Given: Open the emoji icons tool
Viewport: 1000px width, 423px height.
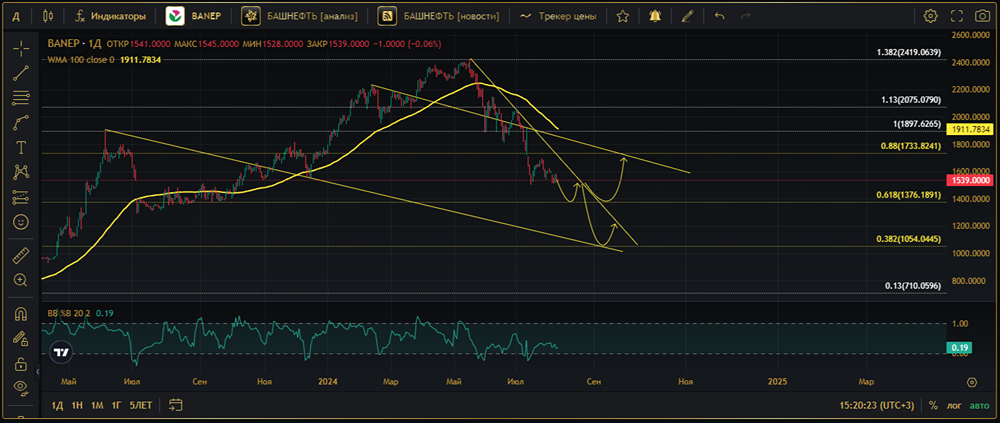Looking at the screenshot, I should 21,222.
